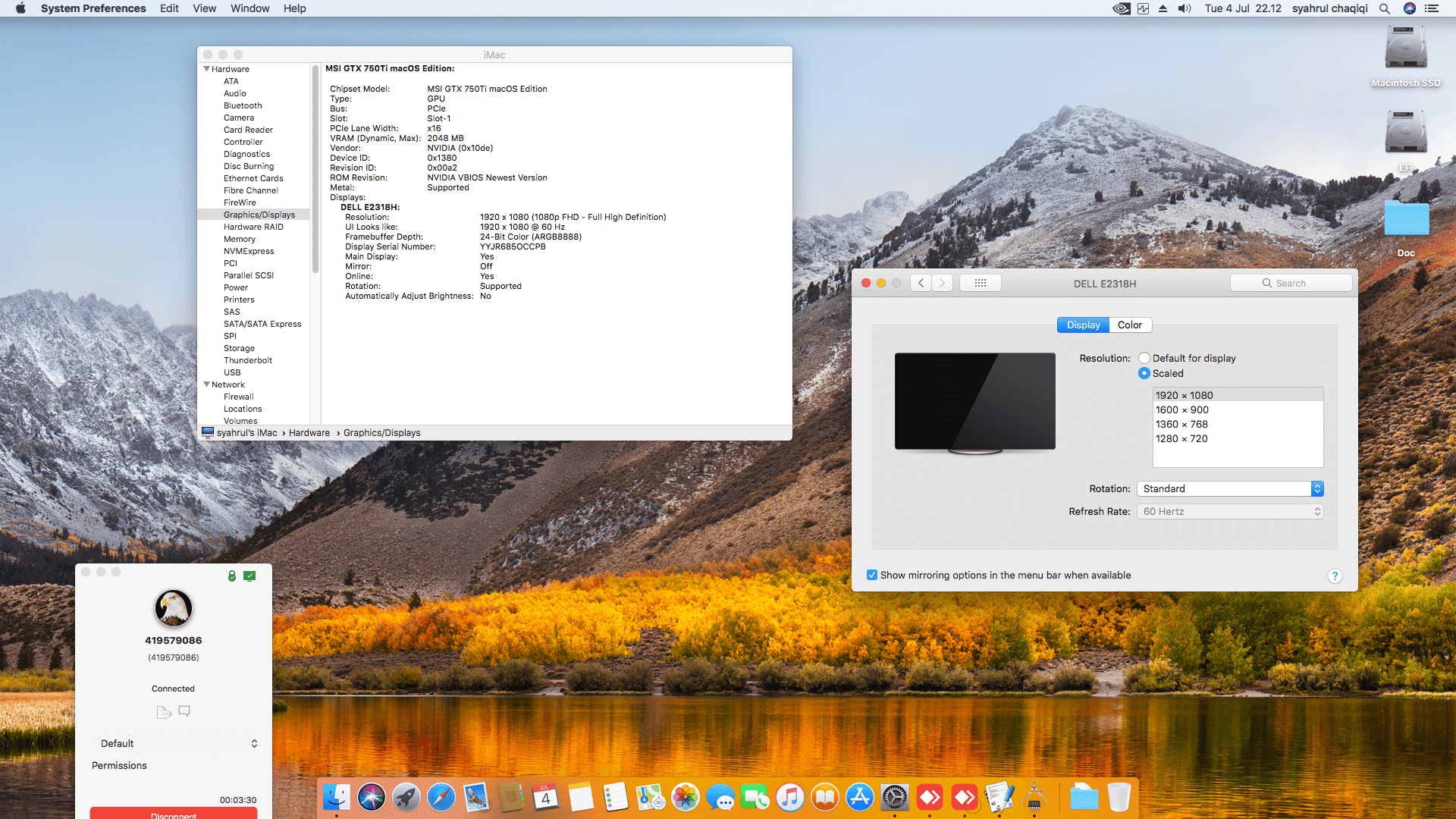Screen dimensions: 1456x819
Task: Switch to the Color tab
Action: tap(1129, 325)
